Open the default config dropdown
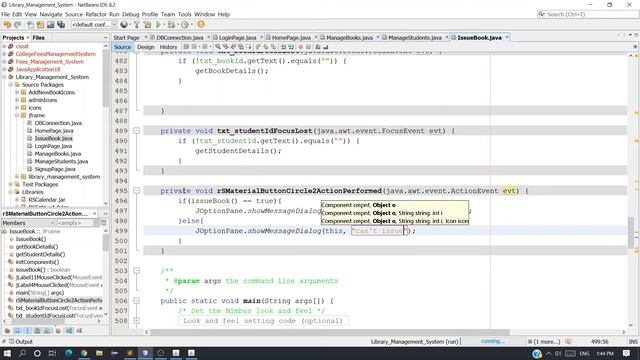Image resolution: width=640 pixels, height=360 pixels. (94, 25)
